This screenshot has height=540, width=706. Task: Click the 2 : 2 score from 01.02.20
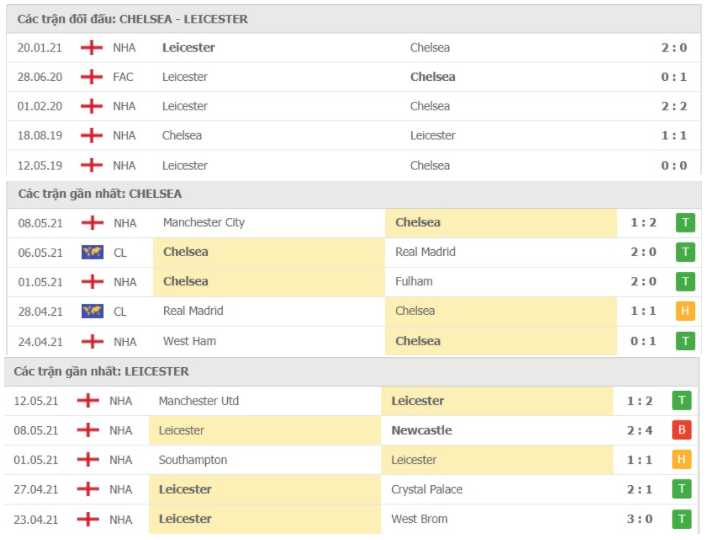click(x=674, y=106)
